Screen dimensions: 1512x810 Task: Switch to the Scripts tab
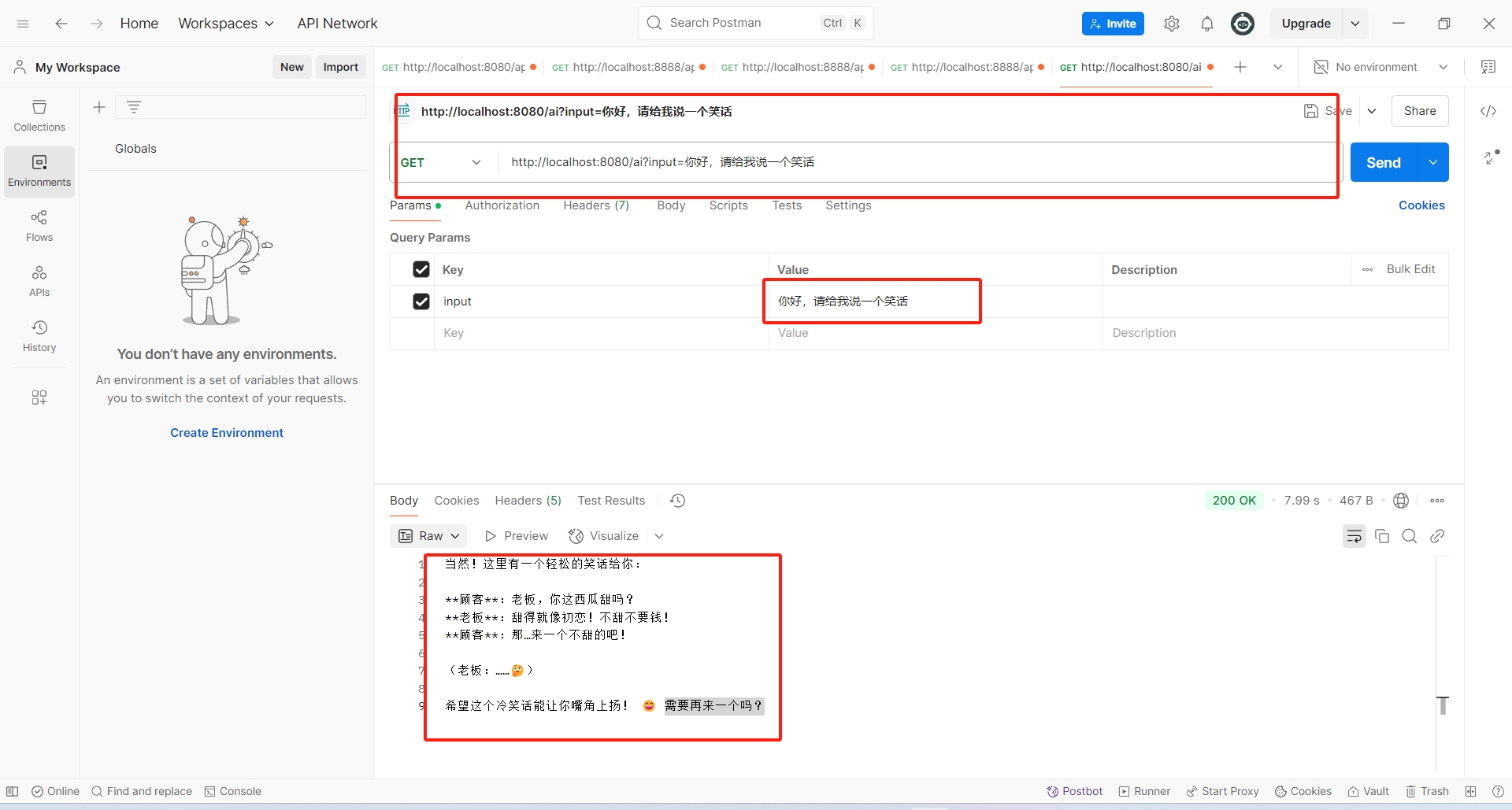tap(728, 205)
